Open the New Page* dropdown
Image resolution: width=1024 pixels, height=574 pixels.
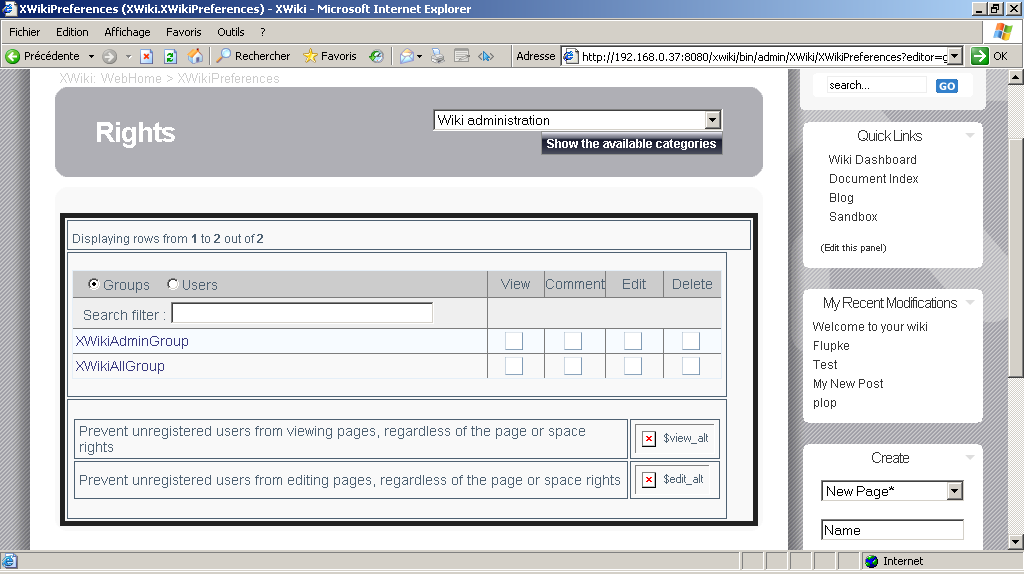(x=892, y=491)
